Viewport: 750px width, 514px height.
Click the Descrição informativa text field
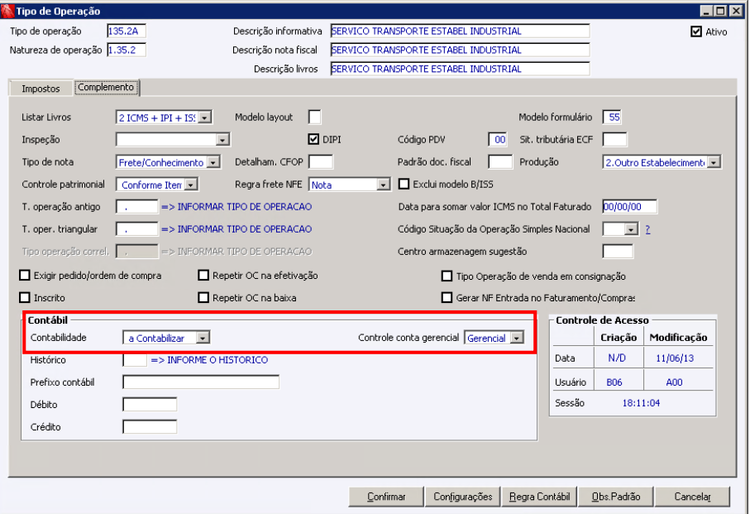point(460,31)
